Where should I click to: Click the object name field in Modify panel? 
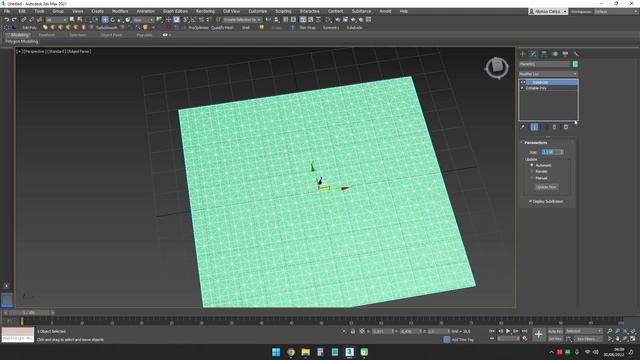544,64
